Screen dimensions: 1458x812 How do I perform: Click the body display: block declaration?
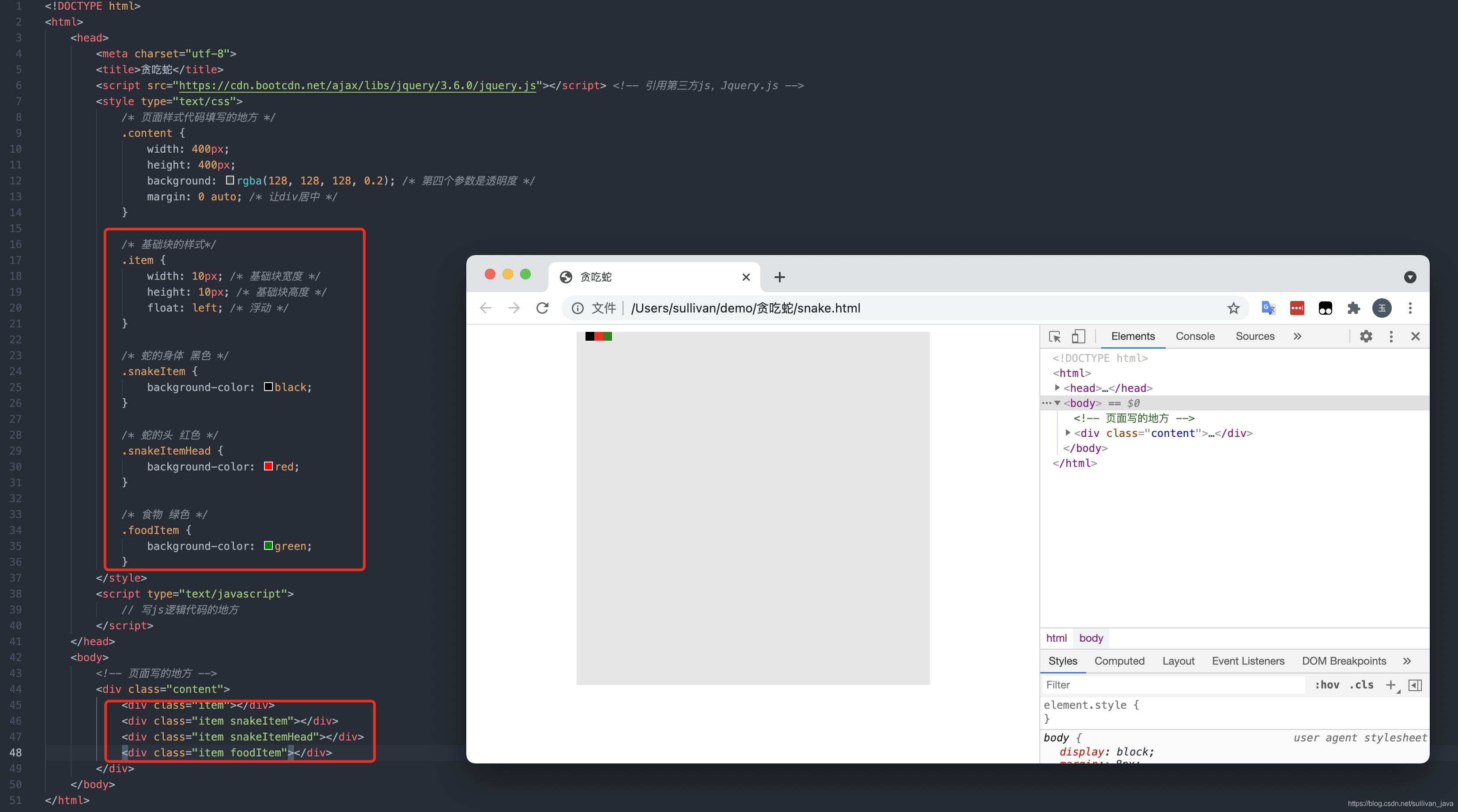coord(1107,752)
